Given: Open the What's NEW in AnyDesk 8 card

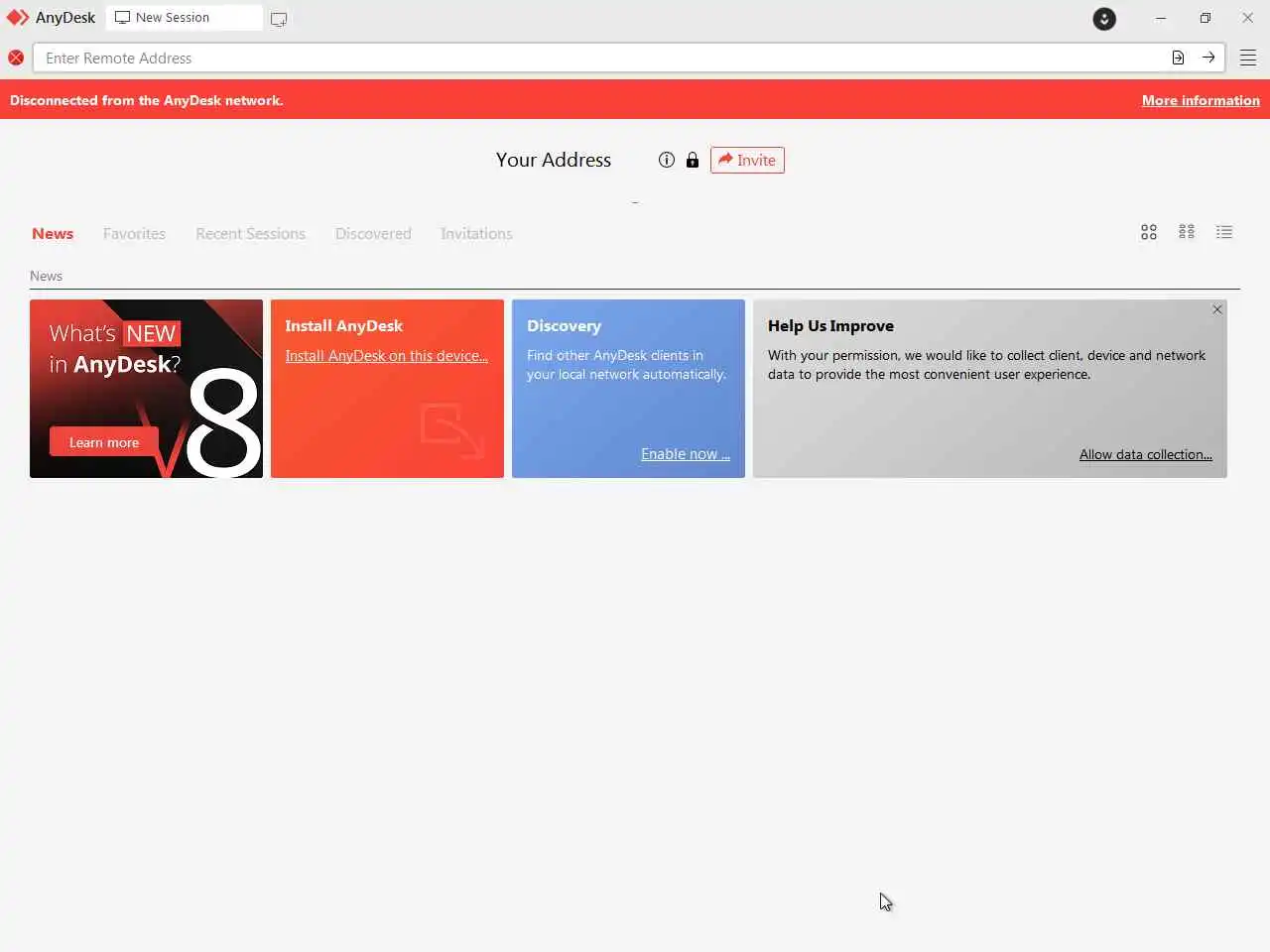Looking at the screenshot, I should point(146,389).
